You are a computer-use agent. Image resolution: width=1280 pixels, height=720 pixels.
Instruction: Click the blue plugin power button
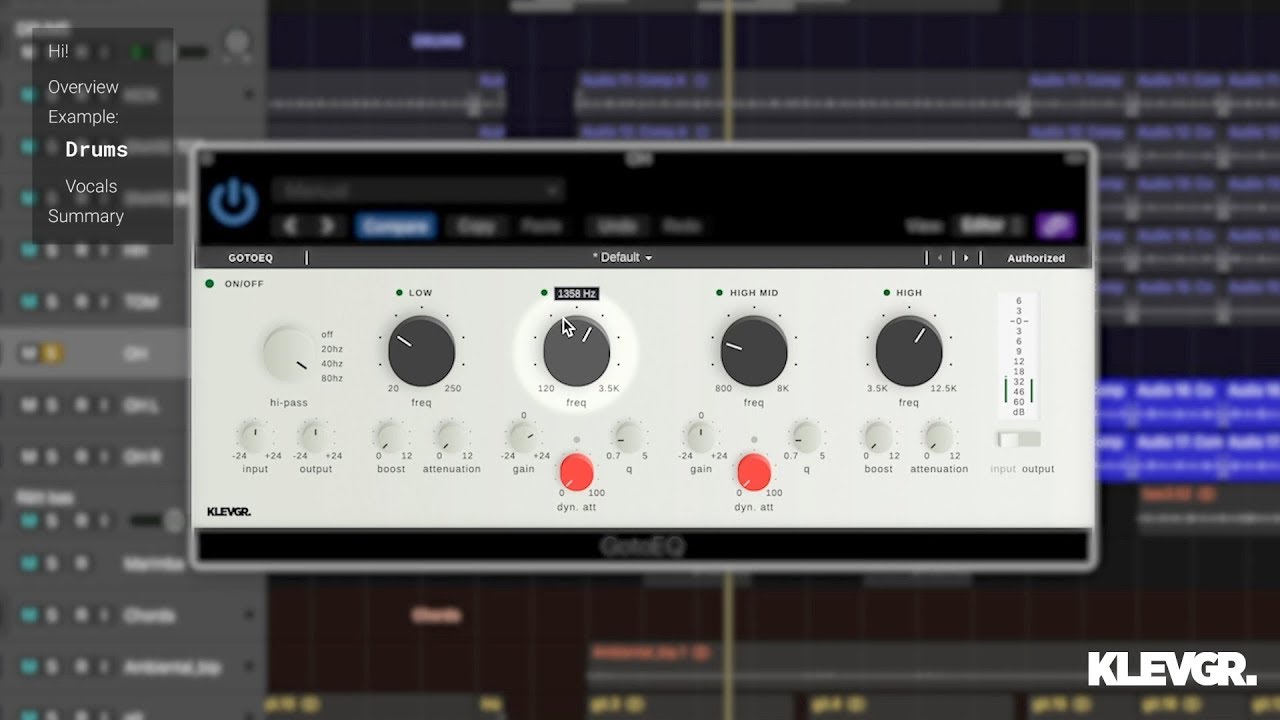tap(233, 201)
